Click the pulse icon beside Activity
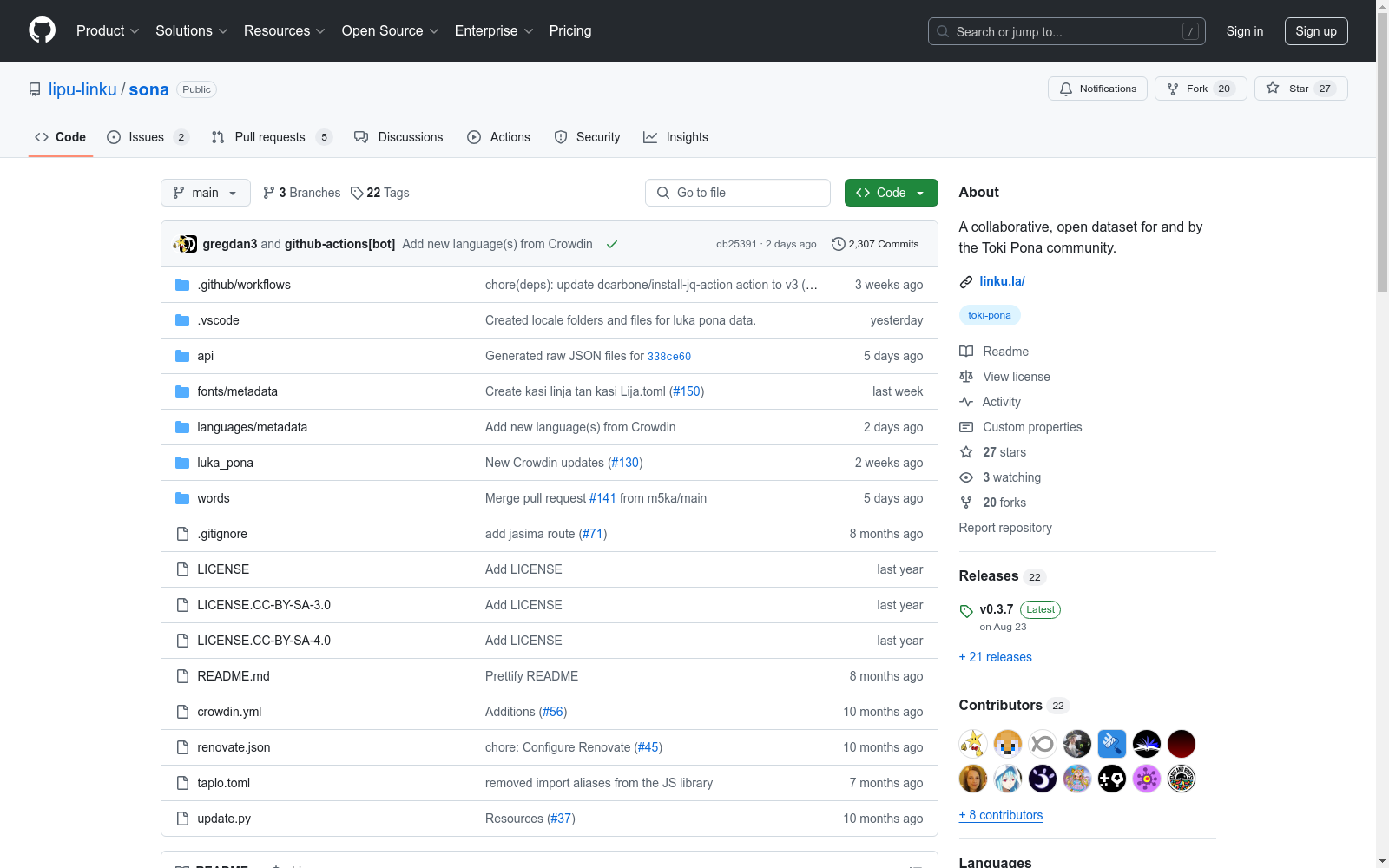Image resolution: width=1389 pixels, height=868 pixels. (x=966, y=402)
